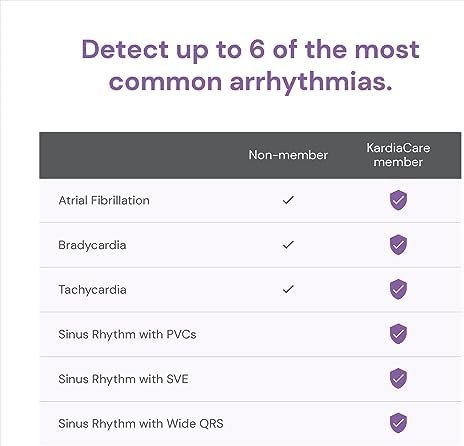This screenshot has width=464, height=446.
Task: Click the Bradycardia KardiaCare shield icon
Action: tap(398, 245)
